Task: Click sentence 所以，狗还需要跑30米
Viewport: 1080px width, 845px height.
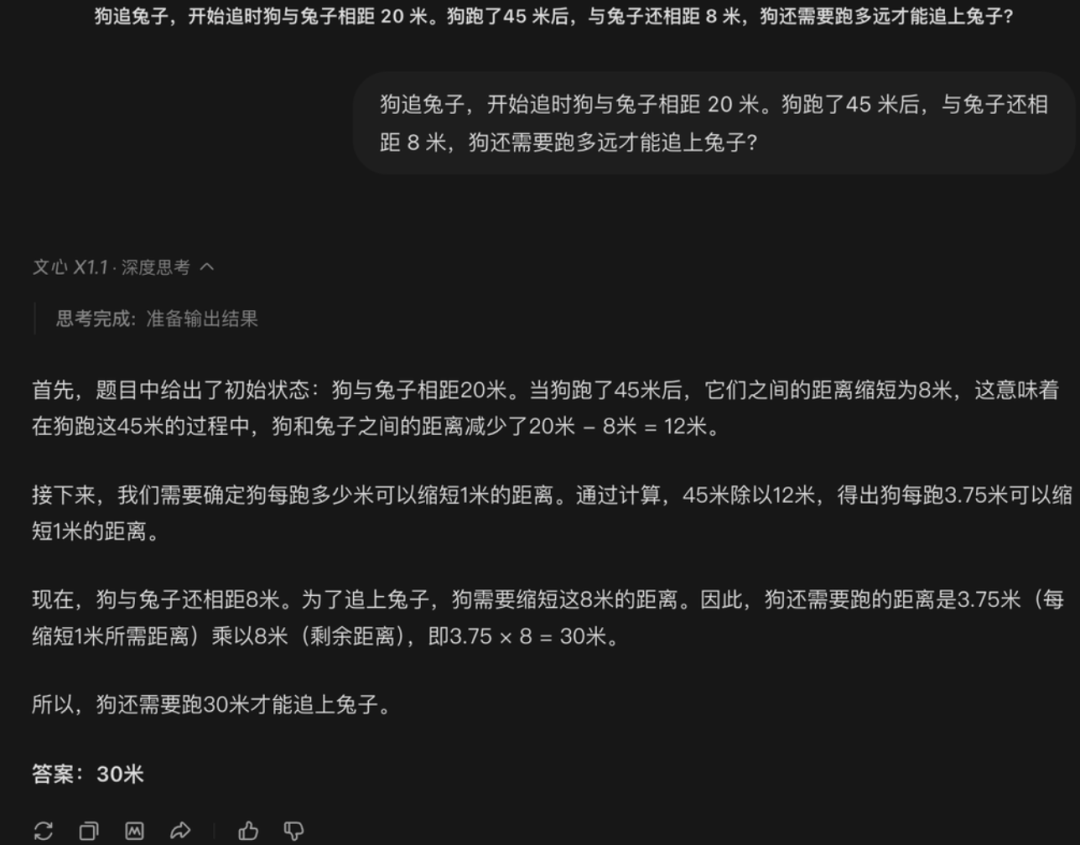Action: (211, 704)
